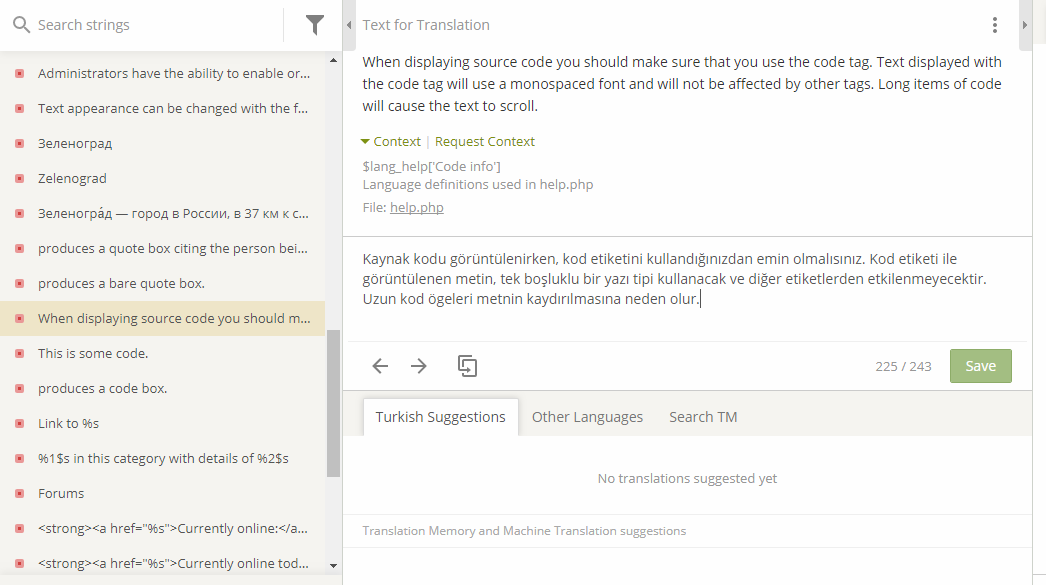Image resolution: width=1046 pixels, height=585 pixels.
Task: Click status icon beside 'Link to %s'
Action: click(x=20, y=424)
